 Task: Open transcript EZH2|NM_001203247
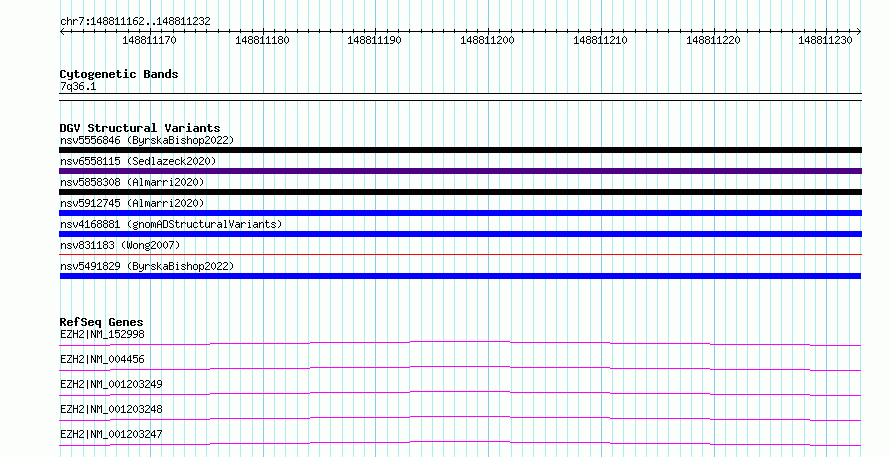point(111,434)
